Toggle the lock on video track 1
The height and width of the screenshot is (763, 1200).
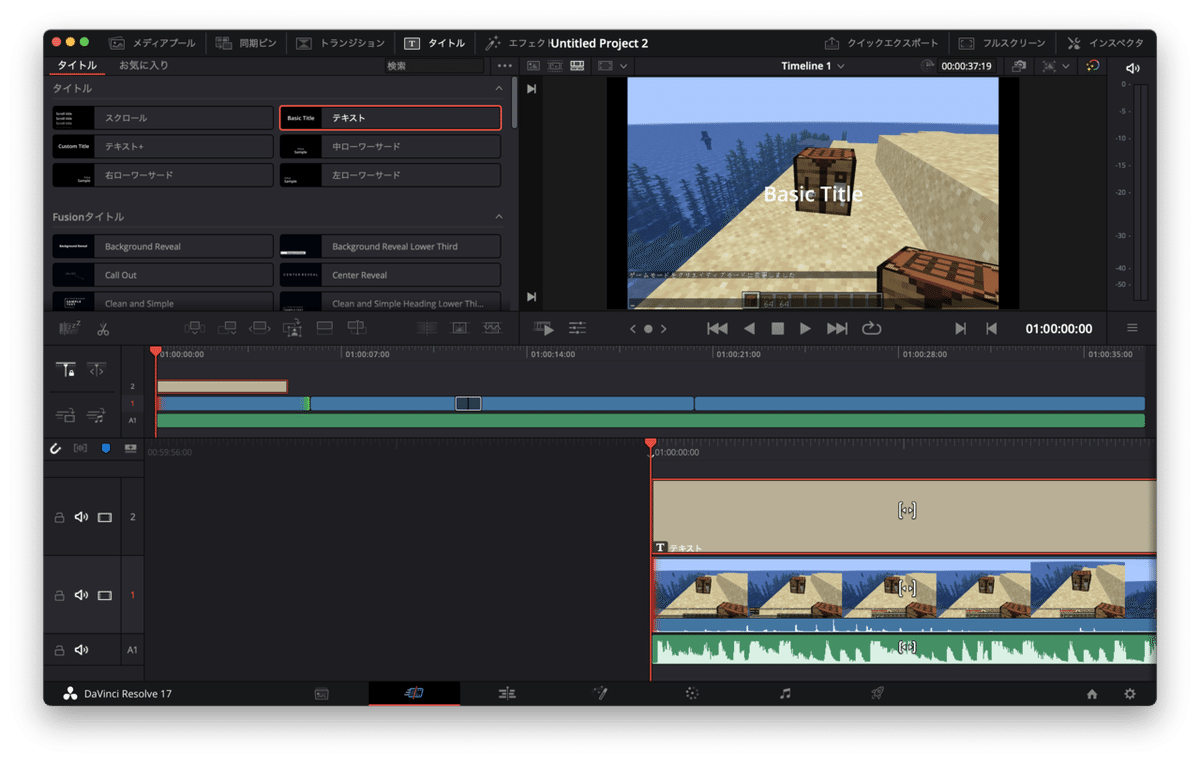58,595
